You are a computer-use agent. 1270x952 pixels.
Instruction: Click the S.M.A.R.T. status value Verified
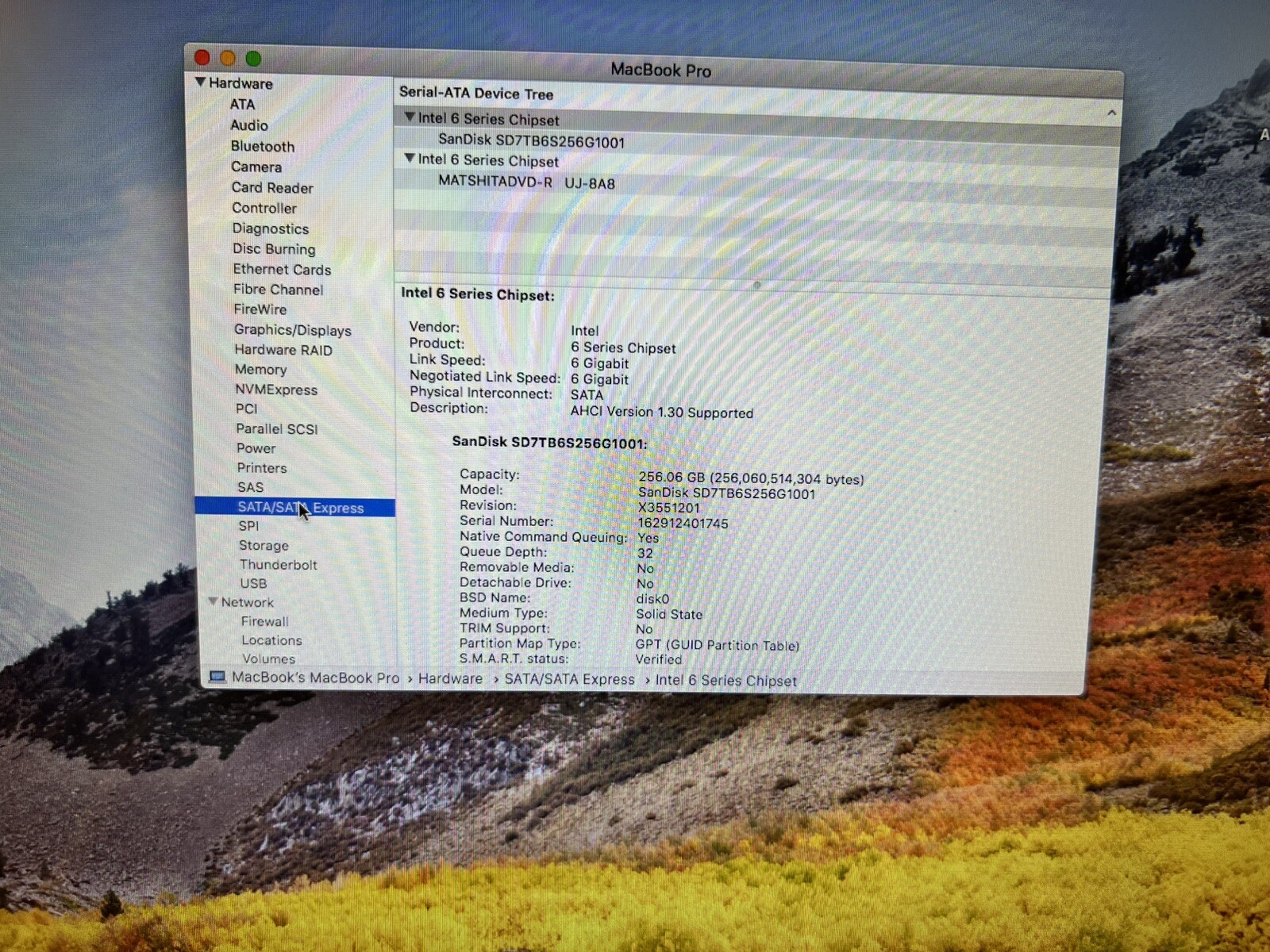pos(658,659)
